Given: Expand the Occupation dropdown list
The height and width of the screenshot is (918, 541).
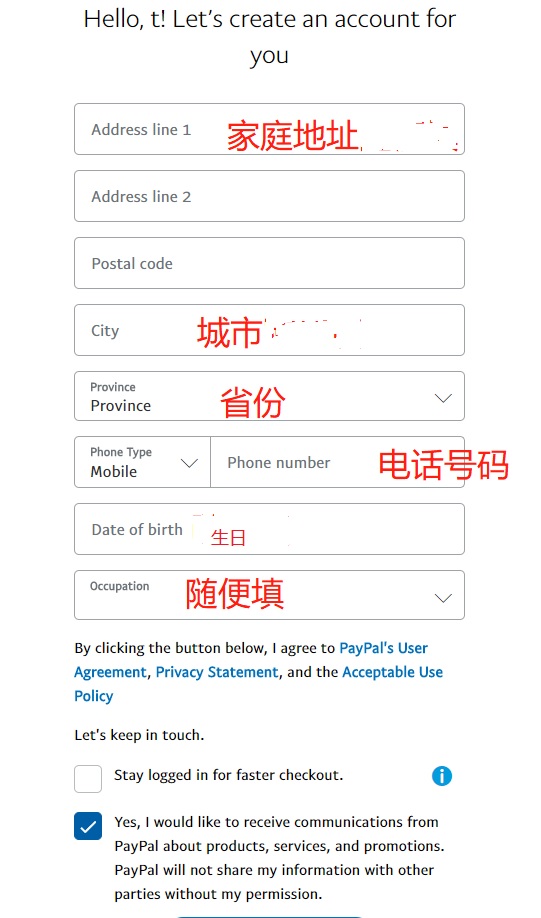Looking at the screenshot, I should (269, 595).
